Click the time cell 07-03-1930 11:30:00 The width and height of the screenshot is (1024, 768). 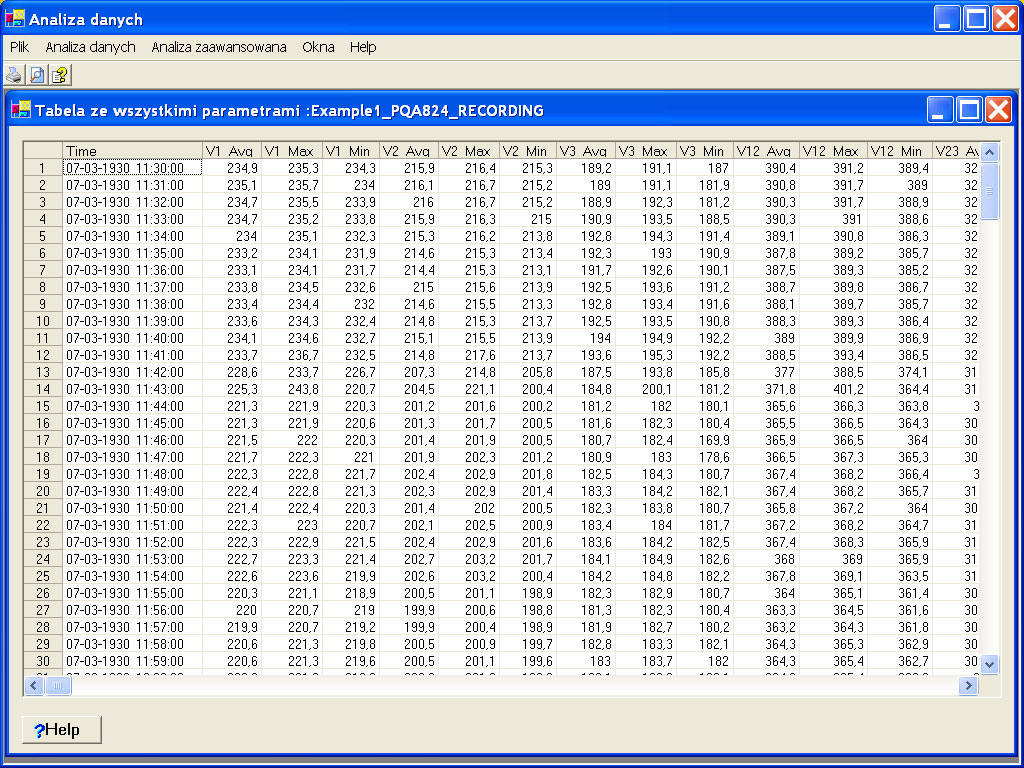[x=132, y=168]
